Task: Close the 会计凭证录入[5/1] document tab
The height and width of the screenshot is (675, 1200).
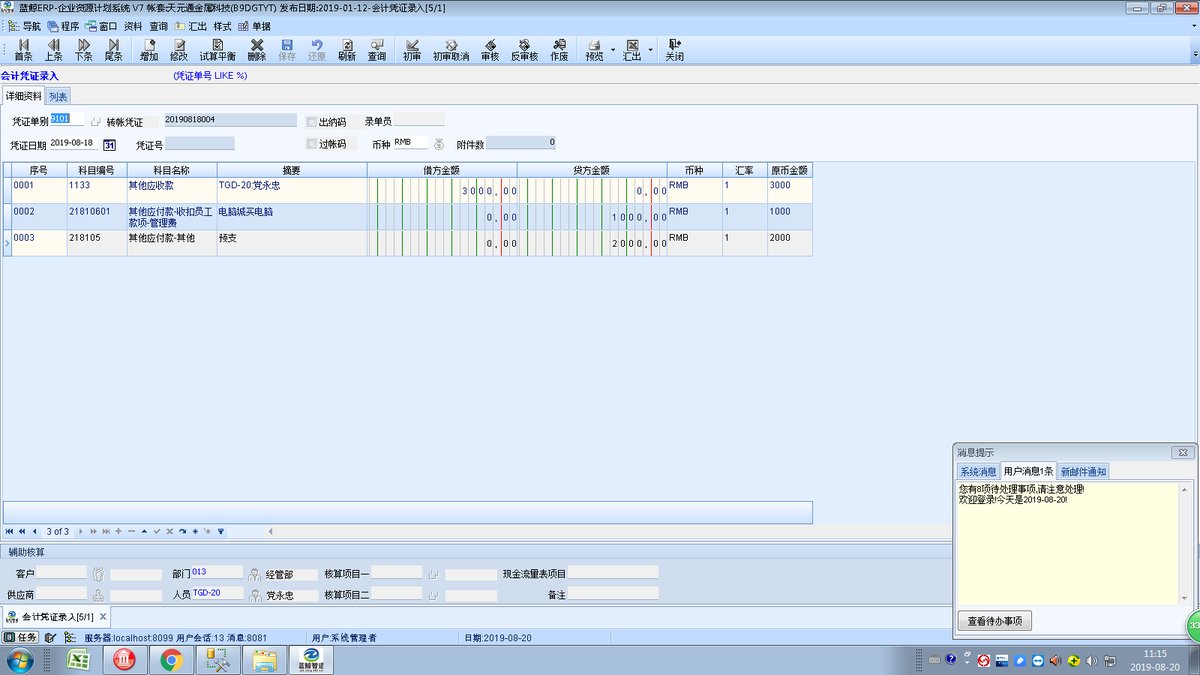Action: [x=103, y=617]
